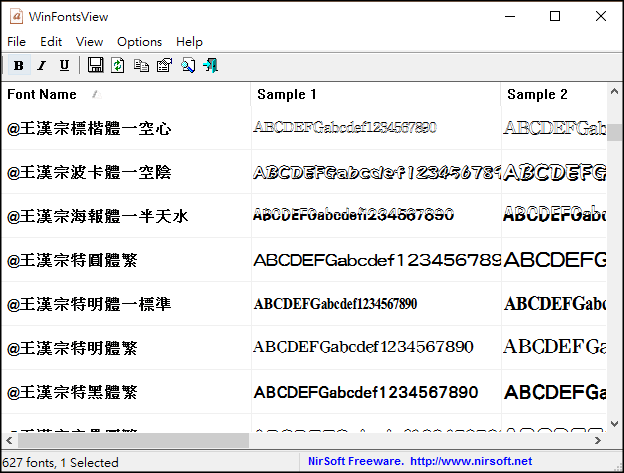This screenshot has height=473, width=624.
Task: Open the Help menu
Action: tap(189, 42)
